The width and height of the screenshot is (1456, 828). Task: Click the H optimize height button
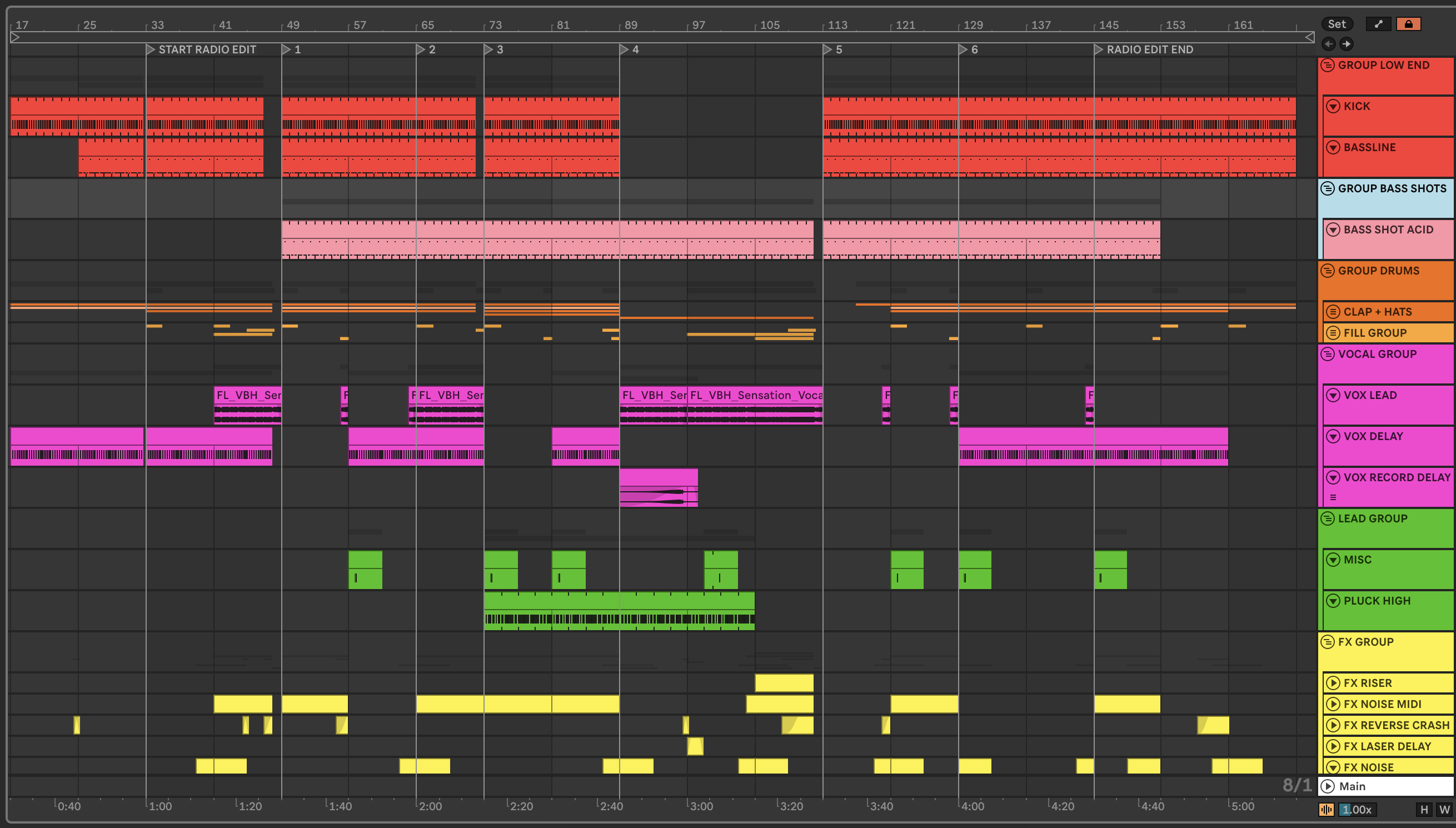click(1424, 809)
